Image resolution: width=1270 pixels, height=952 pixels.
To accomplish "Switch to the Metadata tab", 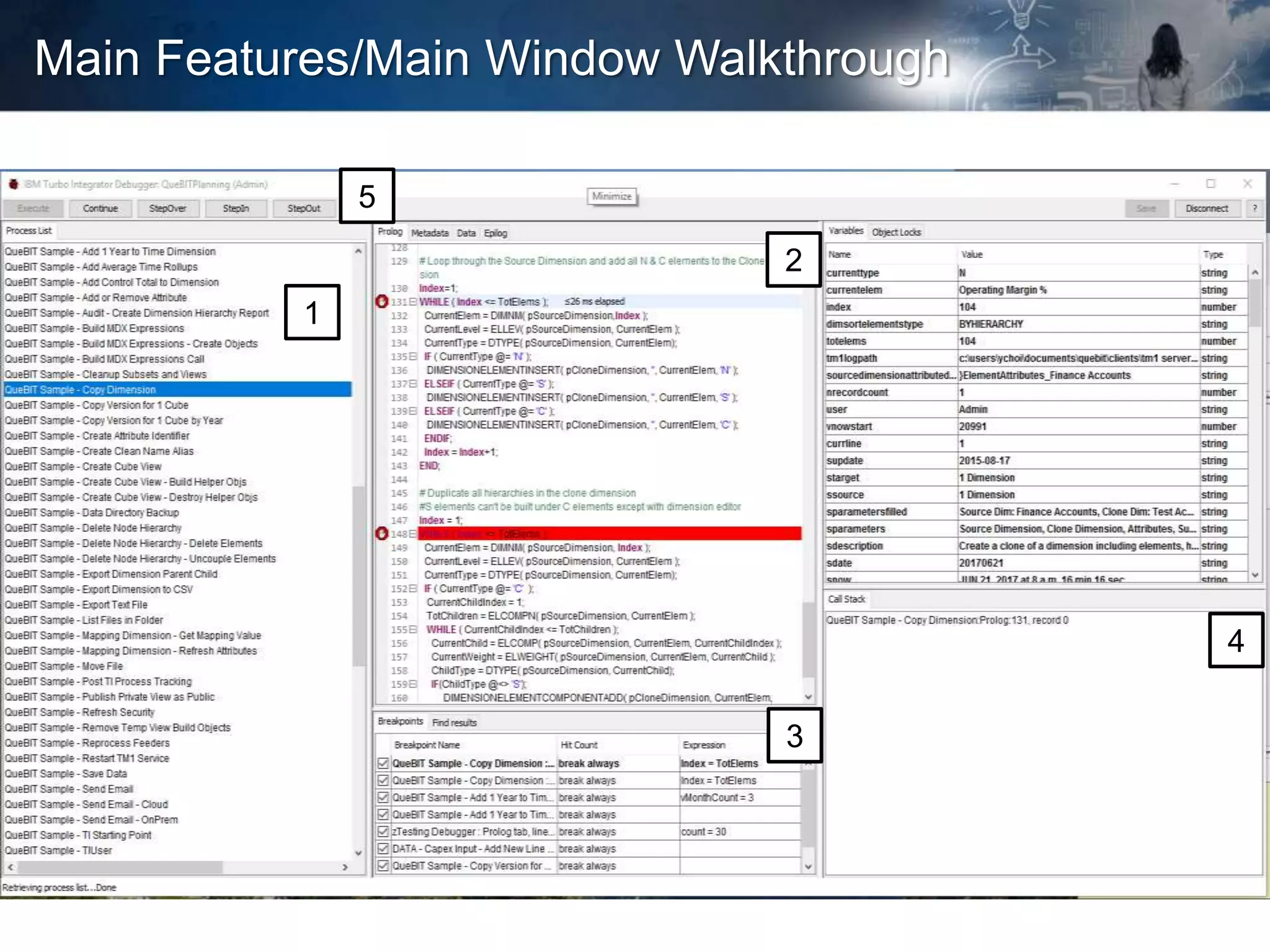I will pos(430,233).
